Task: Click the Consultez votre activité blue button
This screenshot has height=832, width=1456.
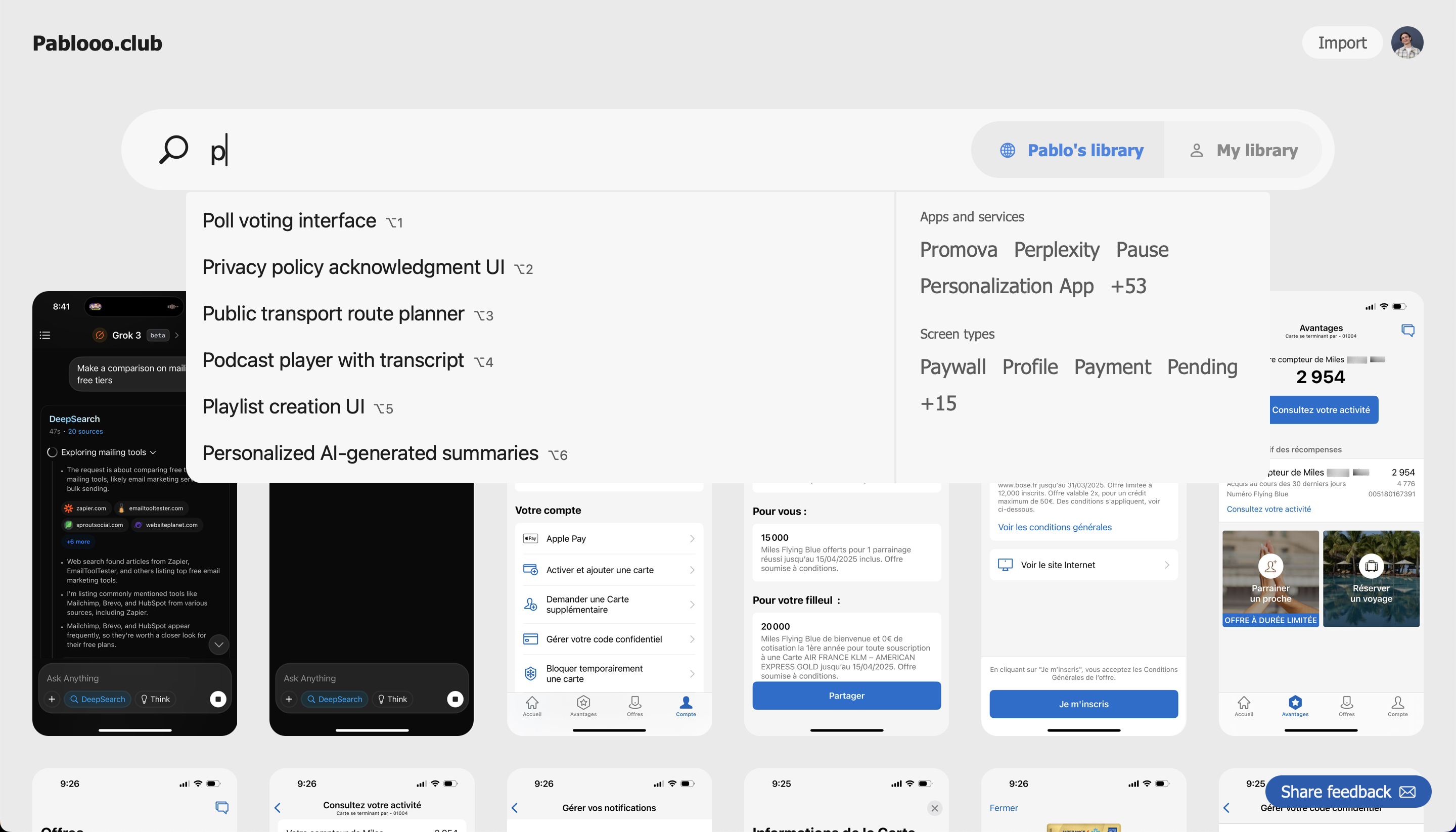Action: click(x=1324, y=410)
